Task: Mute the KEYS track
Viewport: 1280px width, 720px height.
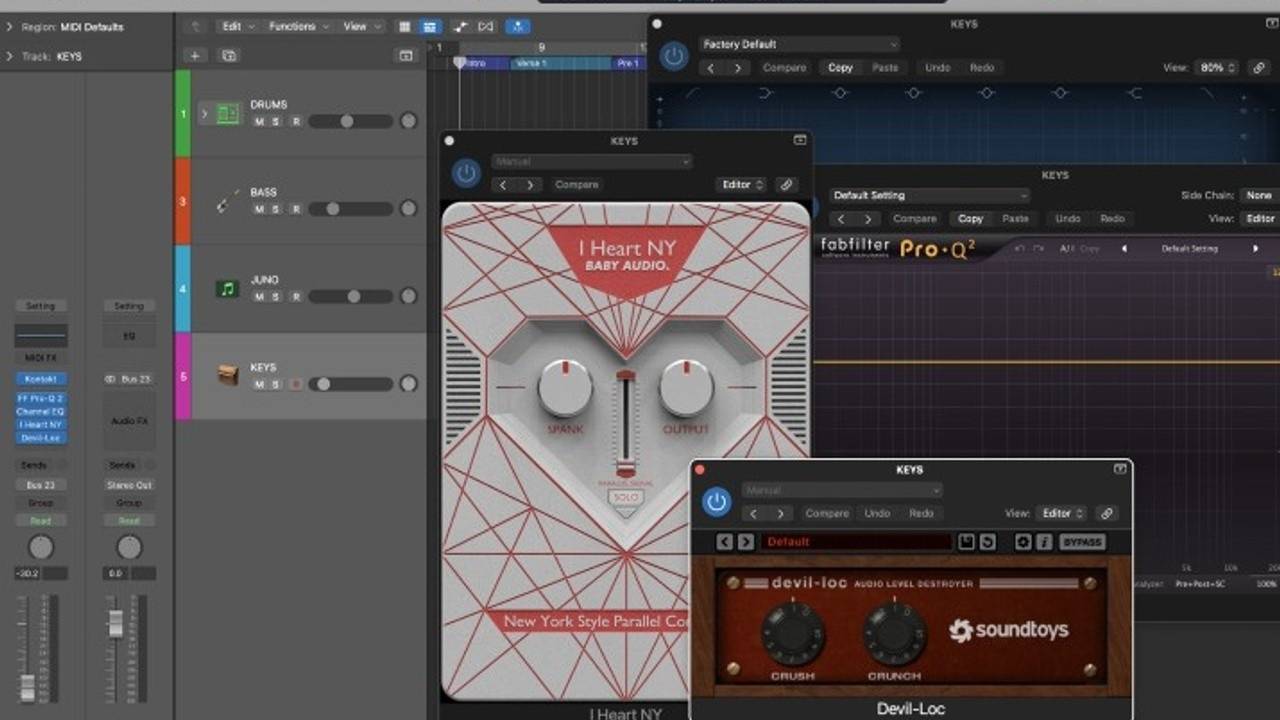Action: point(259,384)
